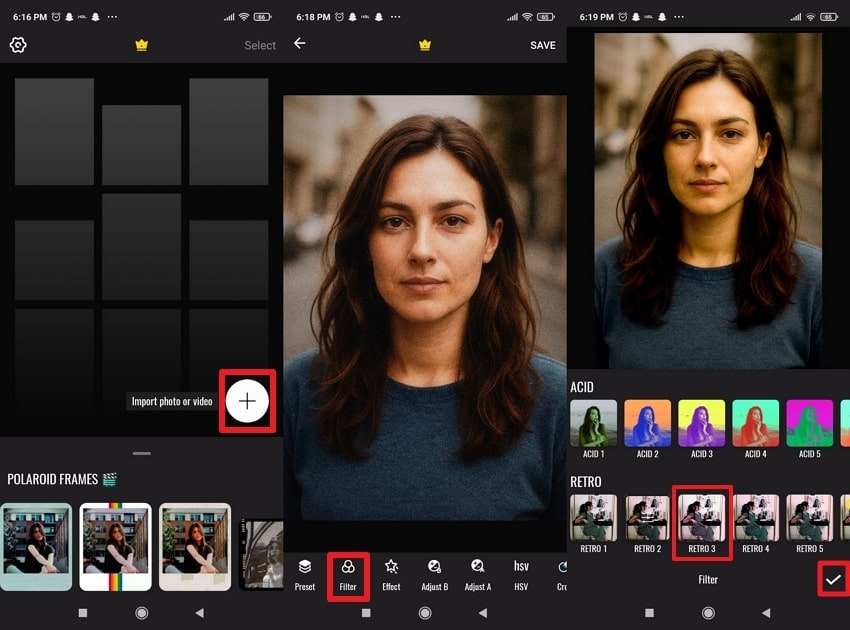
Task: Tap the crown icon on the gallery screen
Action: tap(141, 45)
